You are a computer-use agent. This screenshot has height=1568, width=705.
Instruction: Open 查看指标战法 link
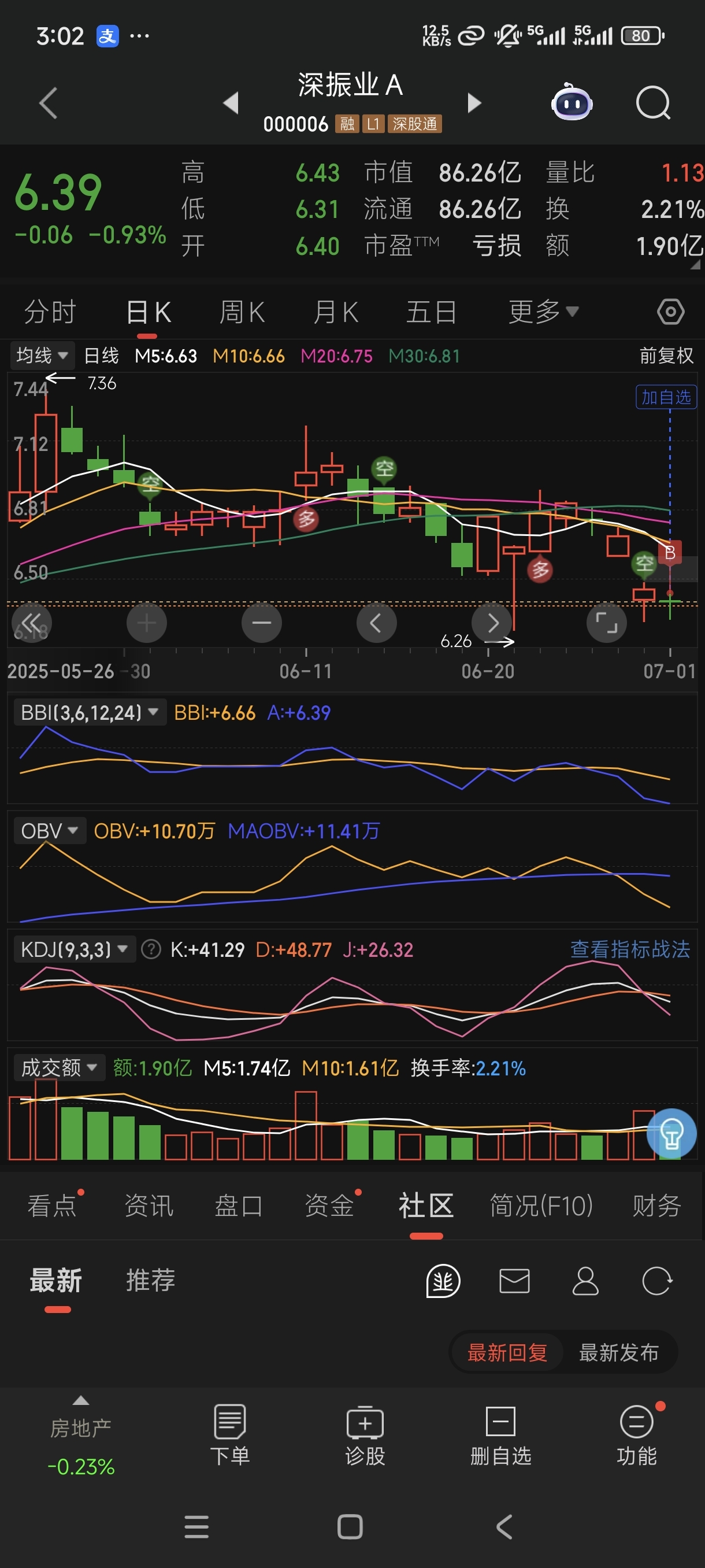click(629, 949)
